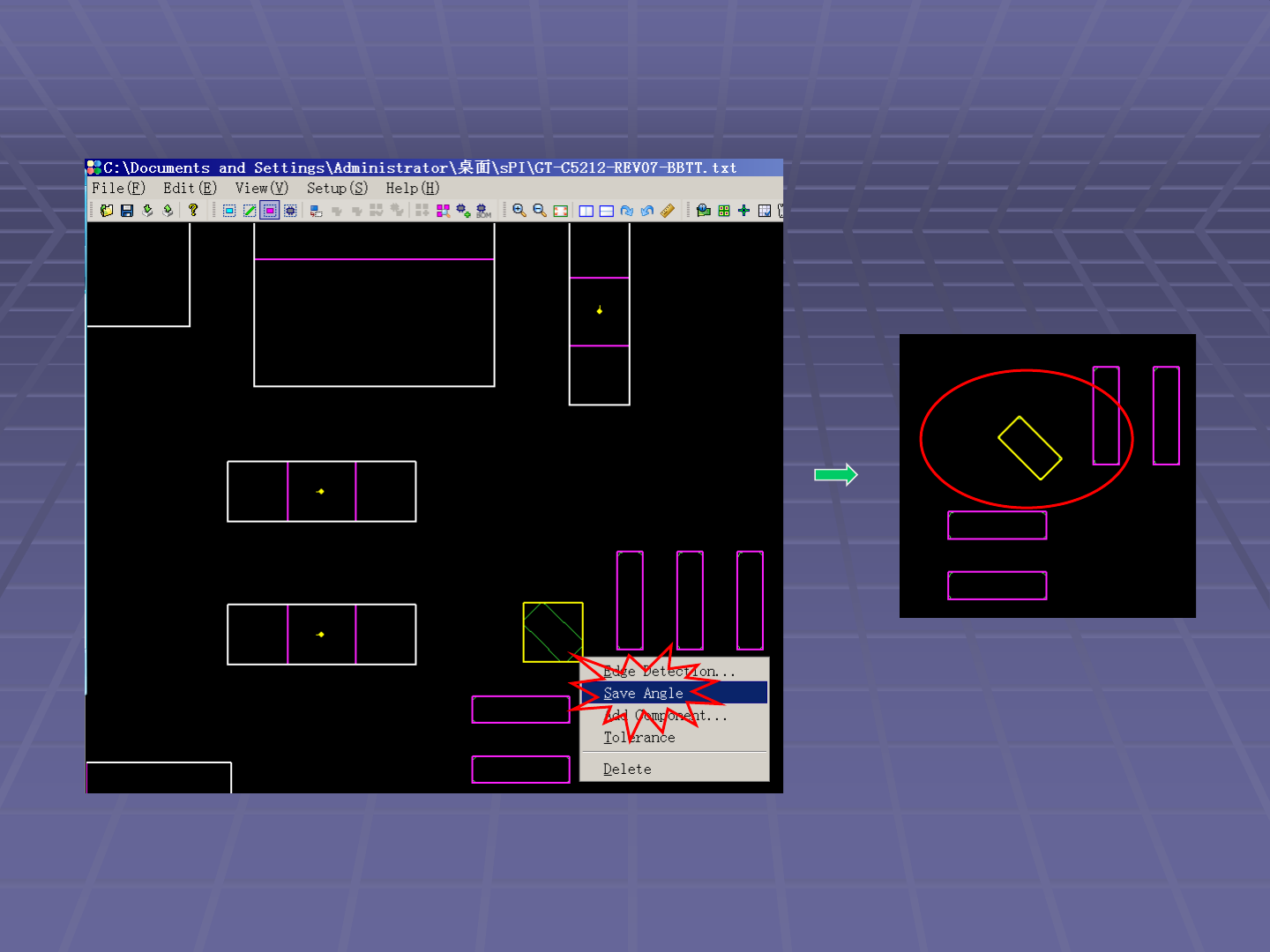Click the zoom out magnifier icon
Viewport: 1270px width, 952px height.
coord(540,211)
